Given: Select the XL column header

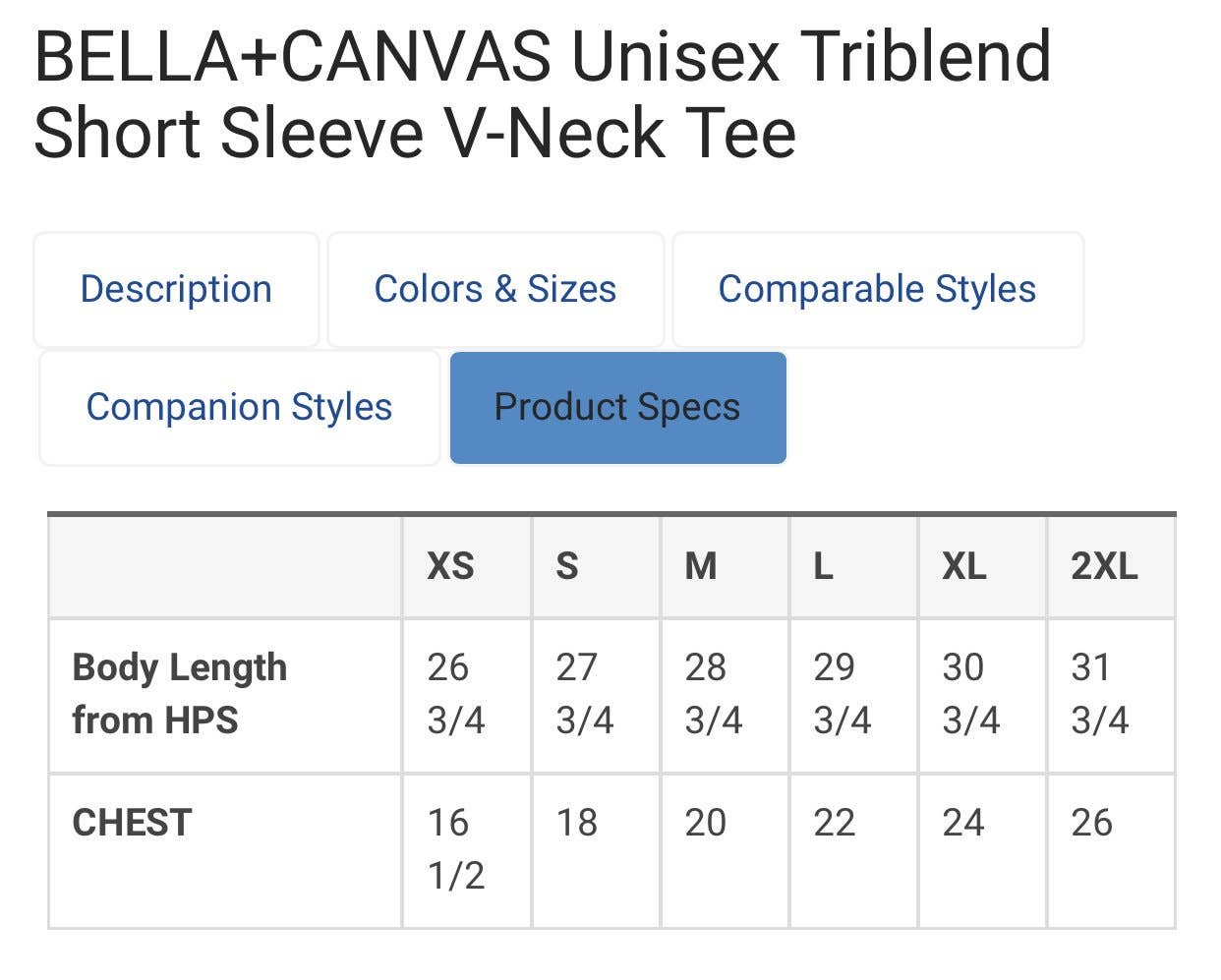Looking at the screenshot, I should pos(963,566).
